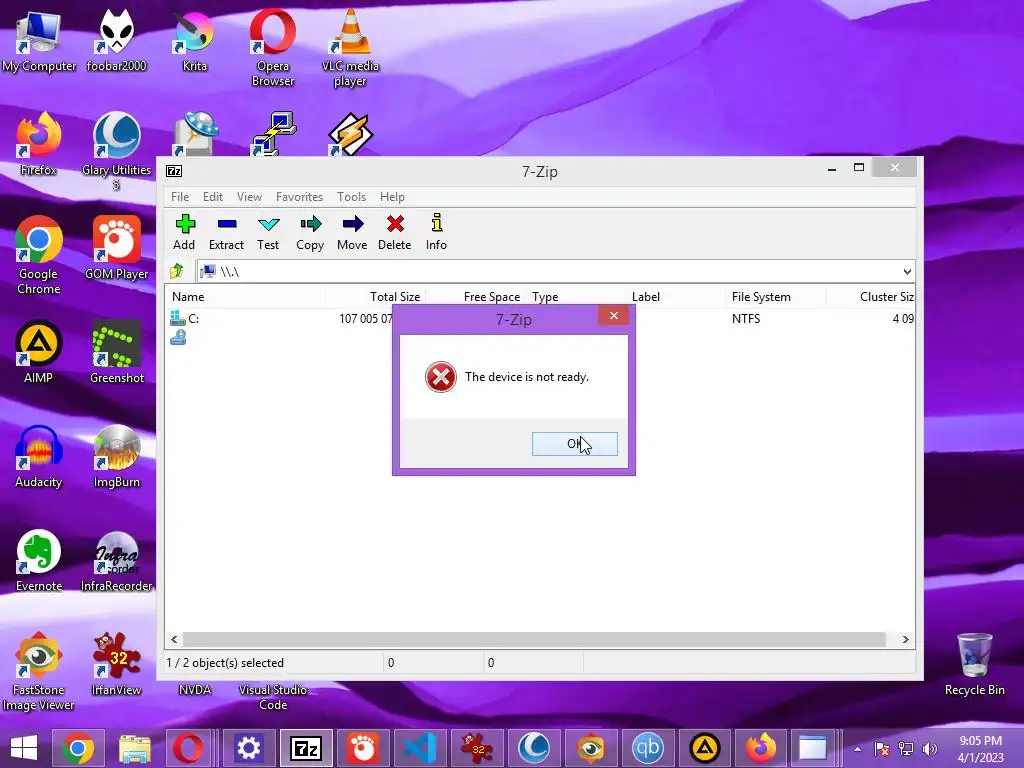Open the Favorites menu
1024x768 pixels.
pyautogui.click(x=299, y=197)
